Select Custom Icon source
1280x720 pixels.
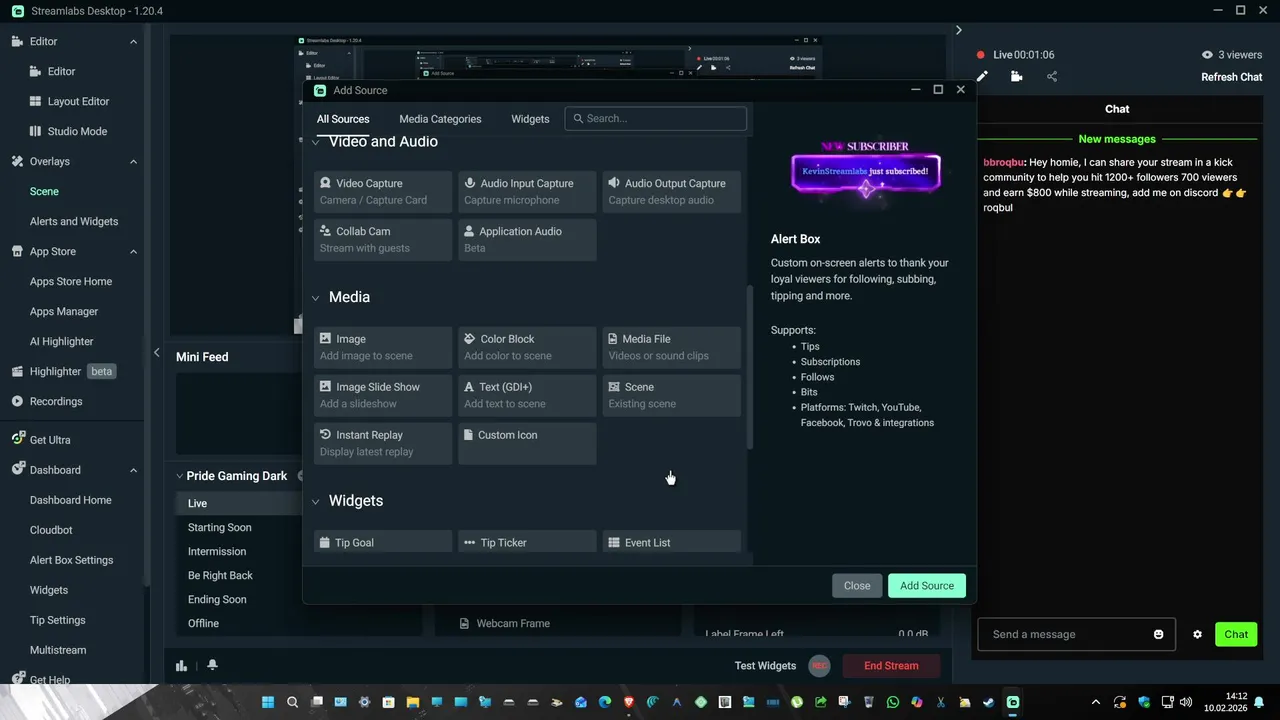tap(527, 444)
